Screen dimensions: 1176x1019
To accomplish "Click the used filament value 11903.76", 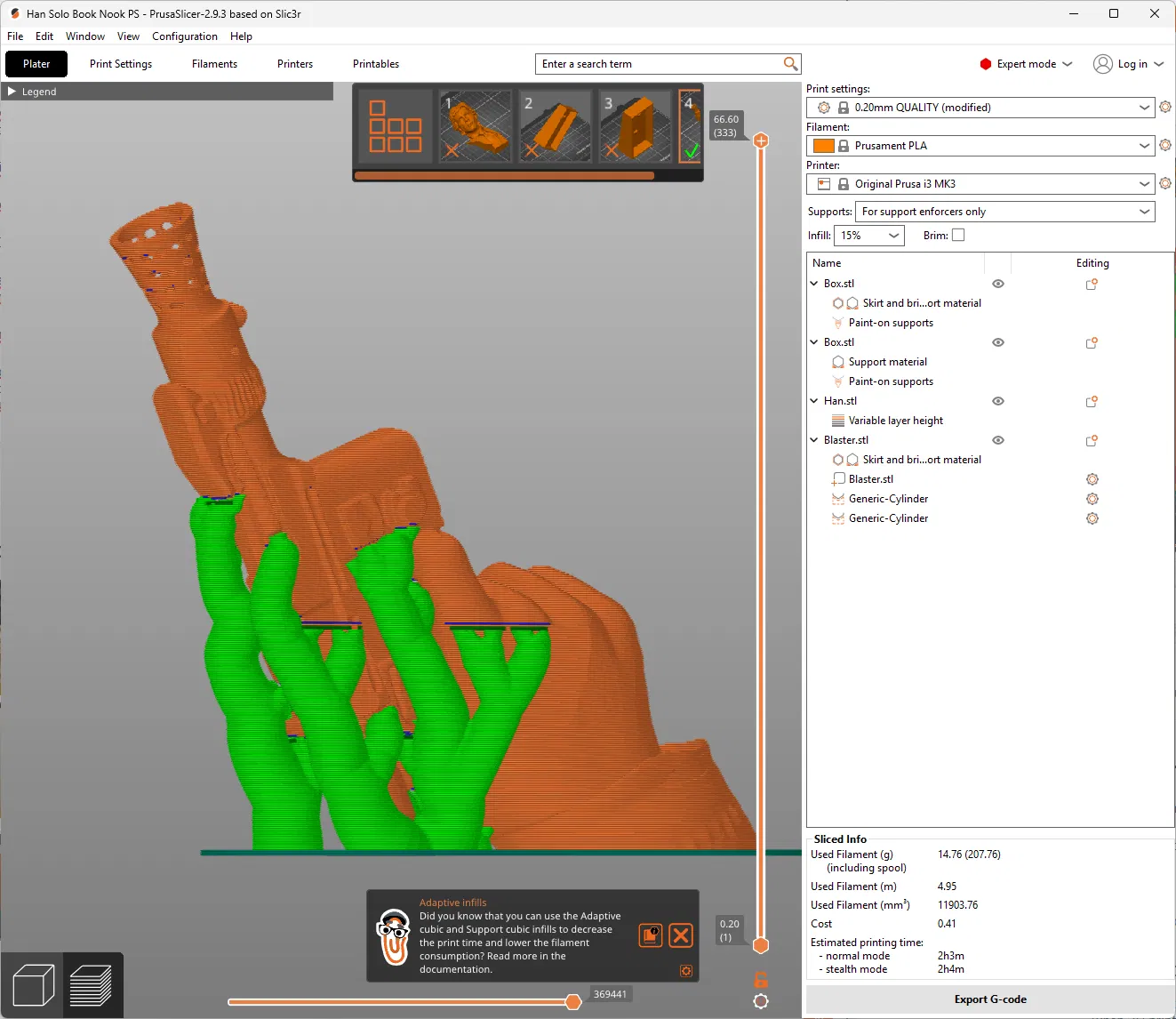I will coord(957,905).
